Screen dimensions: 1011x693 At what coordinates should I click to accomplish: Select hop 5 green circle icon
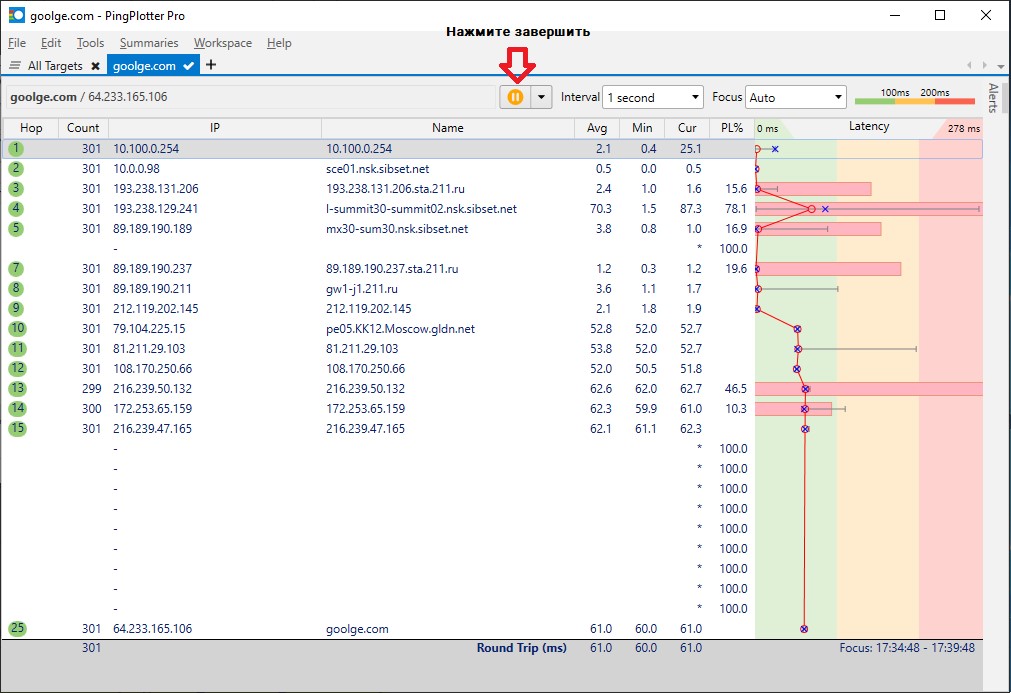pos(16,229)
